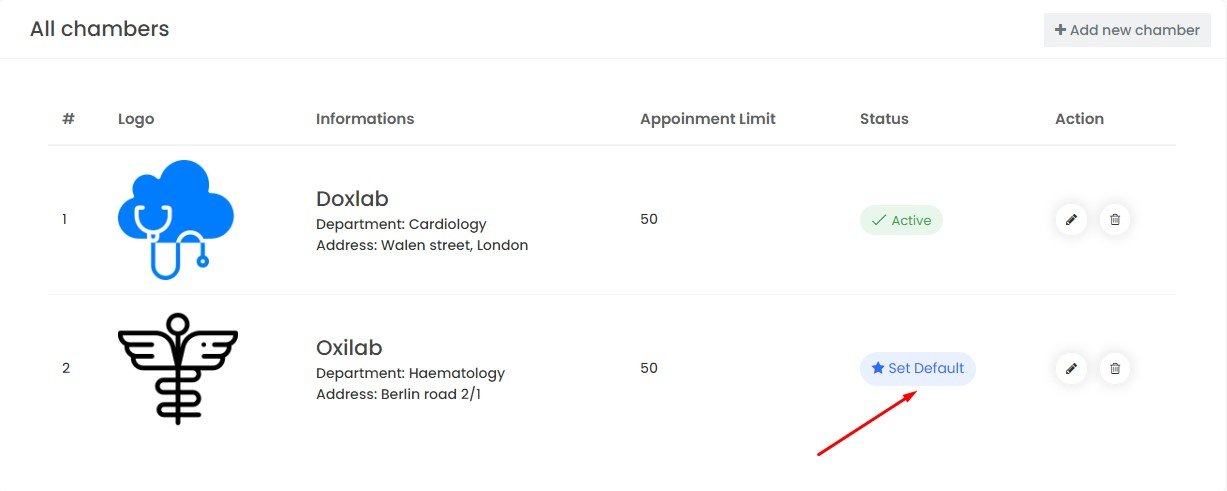The width and height of the screenshot is (1227, 491).
Task: Click the Status column header
Action: 884,119
